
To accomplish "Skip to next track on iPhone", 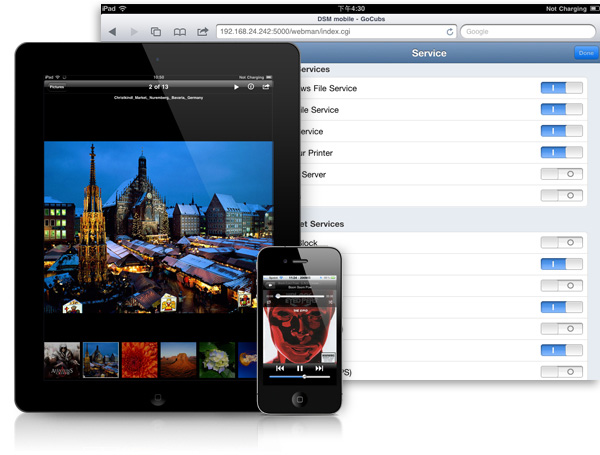I will point(320,368).
